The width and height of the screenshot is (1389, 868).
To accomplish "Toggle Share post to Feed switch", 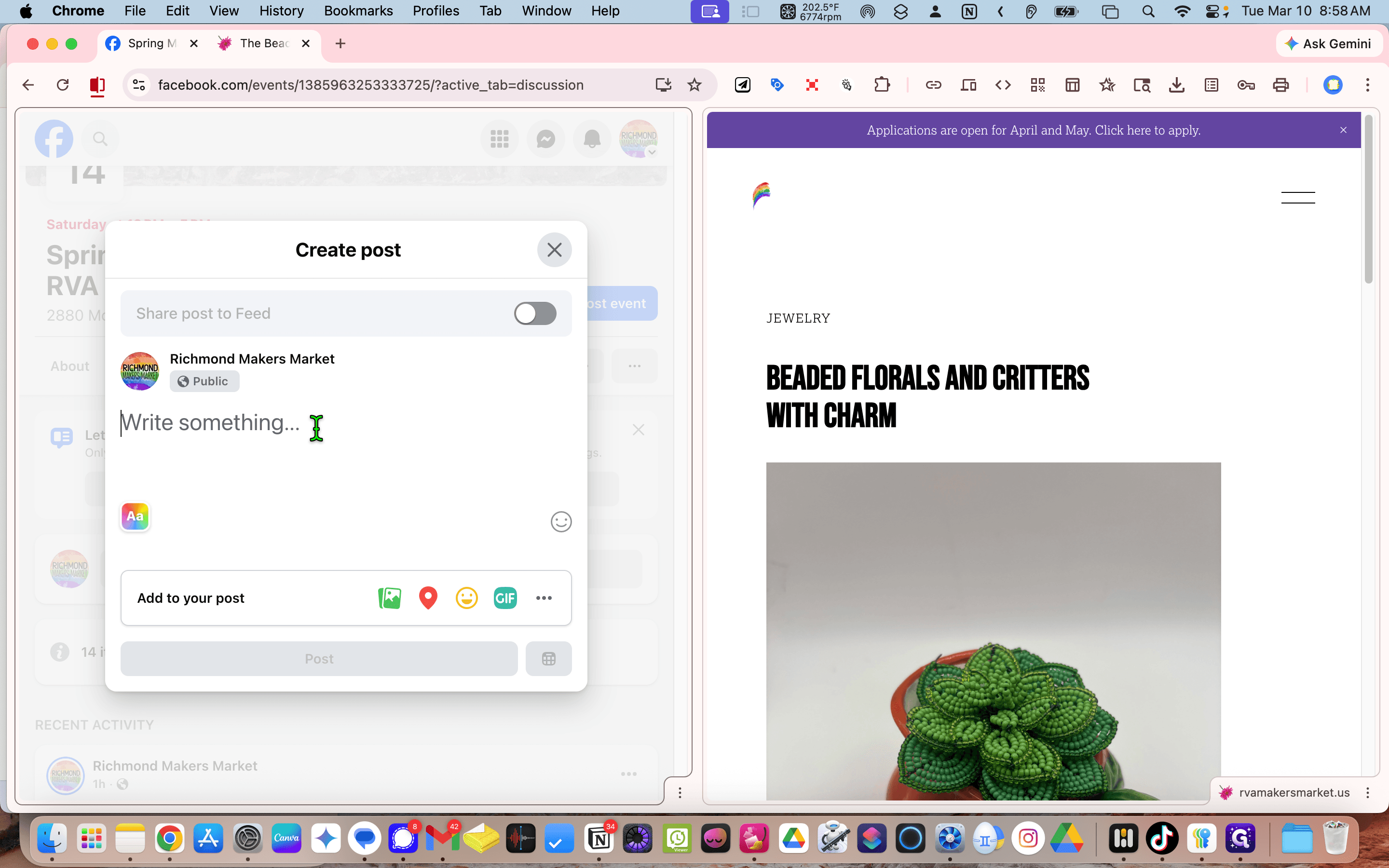I will [535, 313].
